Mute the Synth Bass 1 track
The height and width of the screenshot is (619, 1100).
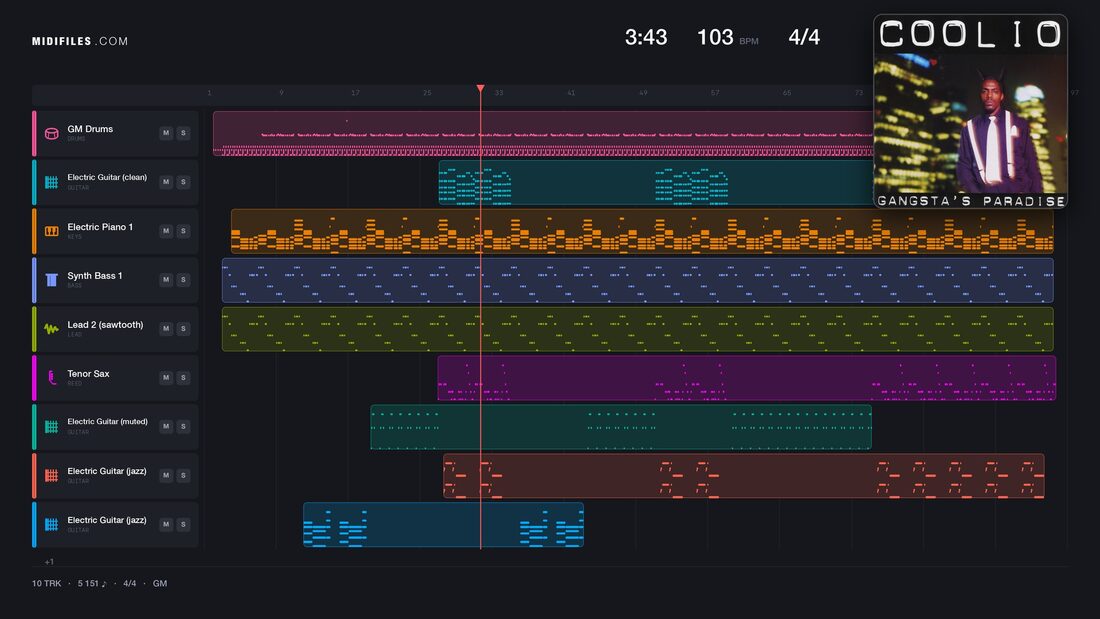pos(166,279)
